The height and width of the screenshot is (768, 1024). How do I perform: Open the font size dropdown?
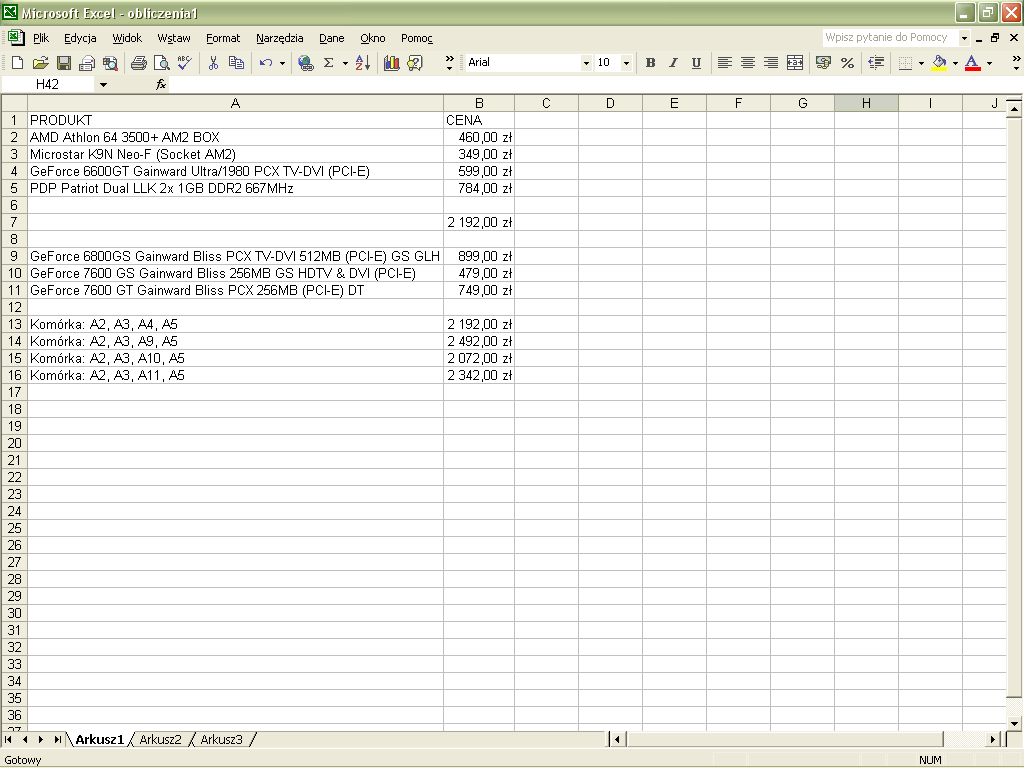pos(626,63)
